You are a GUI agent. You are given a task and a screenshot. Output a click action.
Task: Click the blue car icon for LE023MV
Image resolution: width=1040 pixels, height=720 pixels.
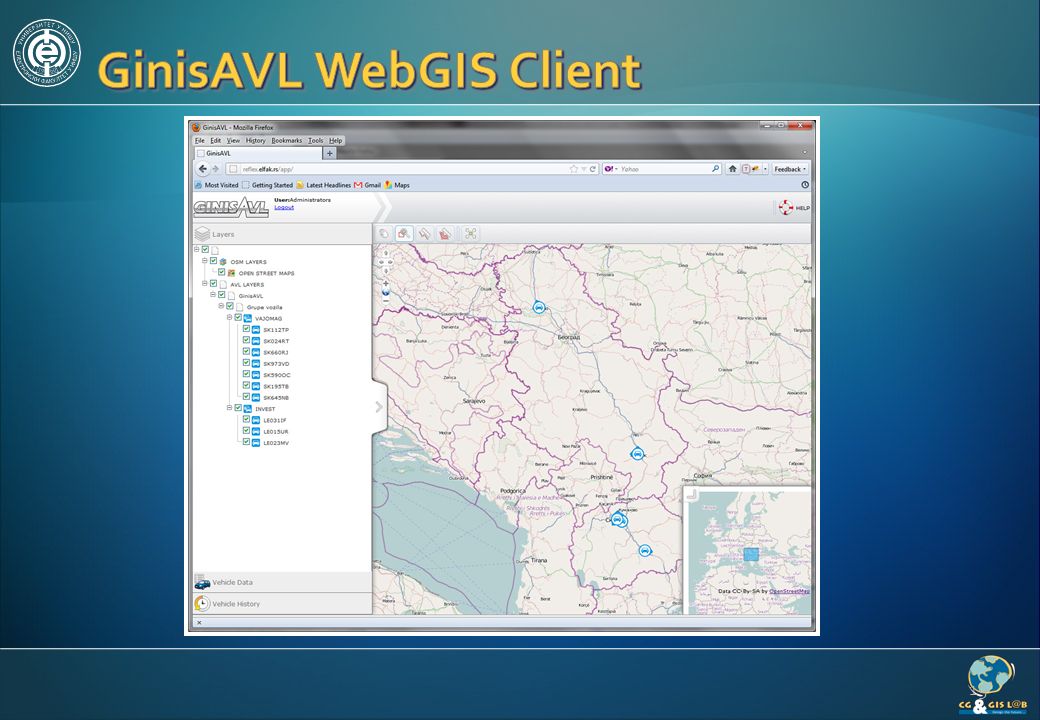point(256,443)
